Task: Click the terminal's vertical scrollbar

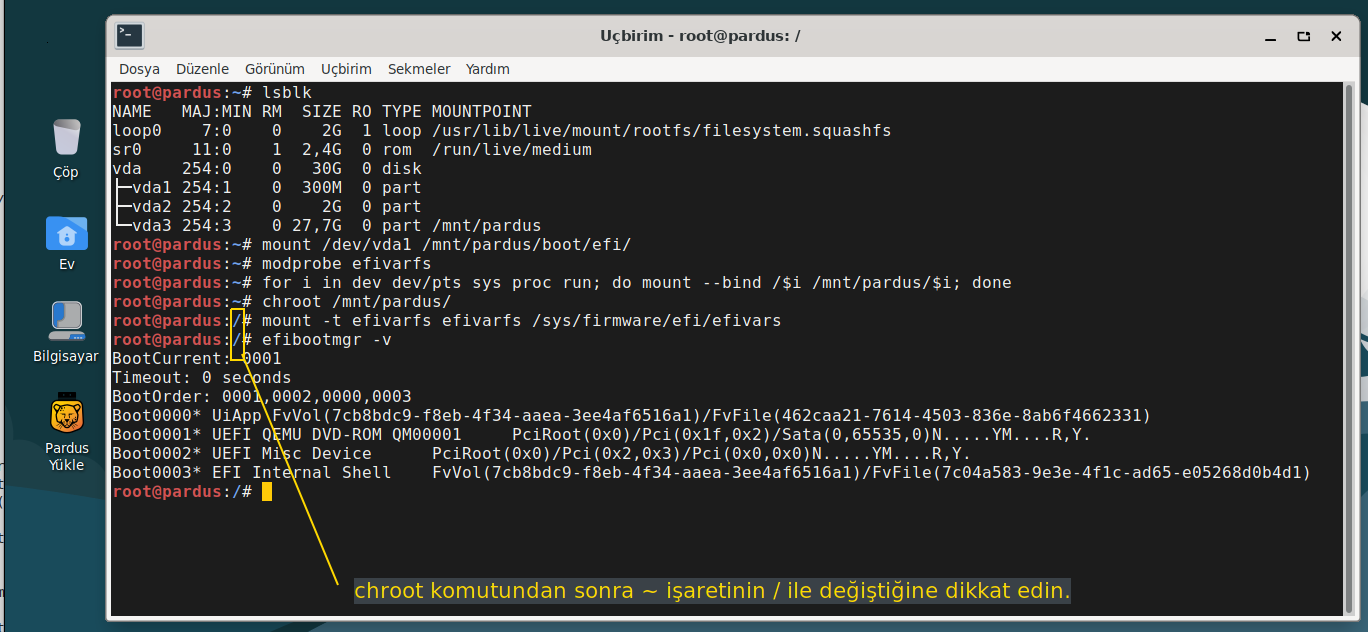Action: tap(1349, 348)
